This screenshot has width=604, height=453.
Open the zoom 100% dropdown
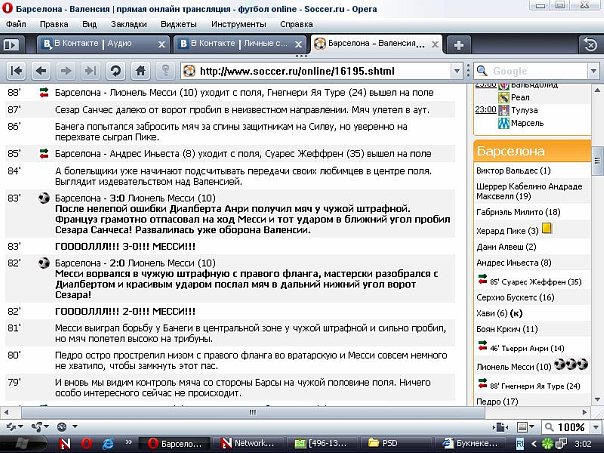[592, 427]
